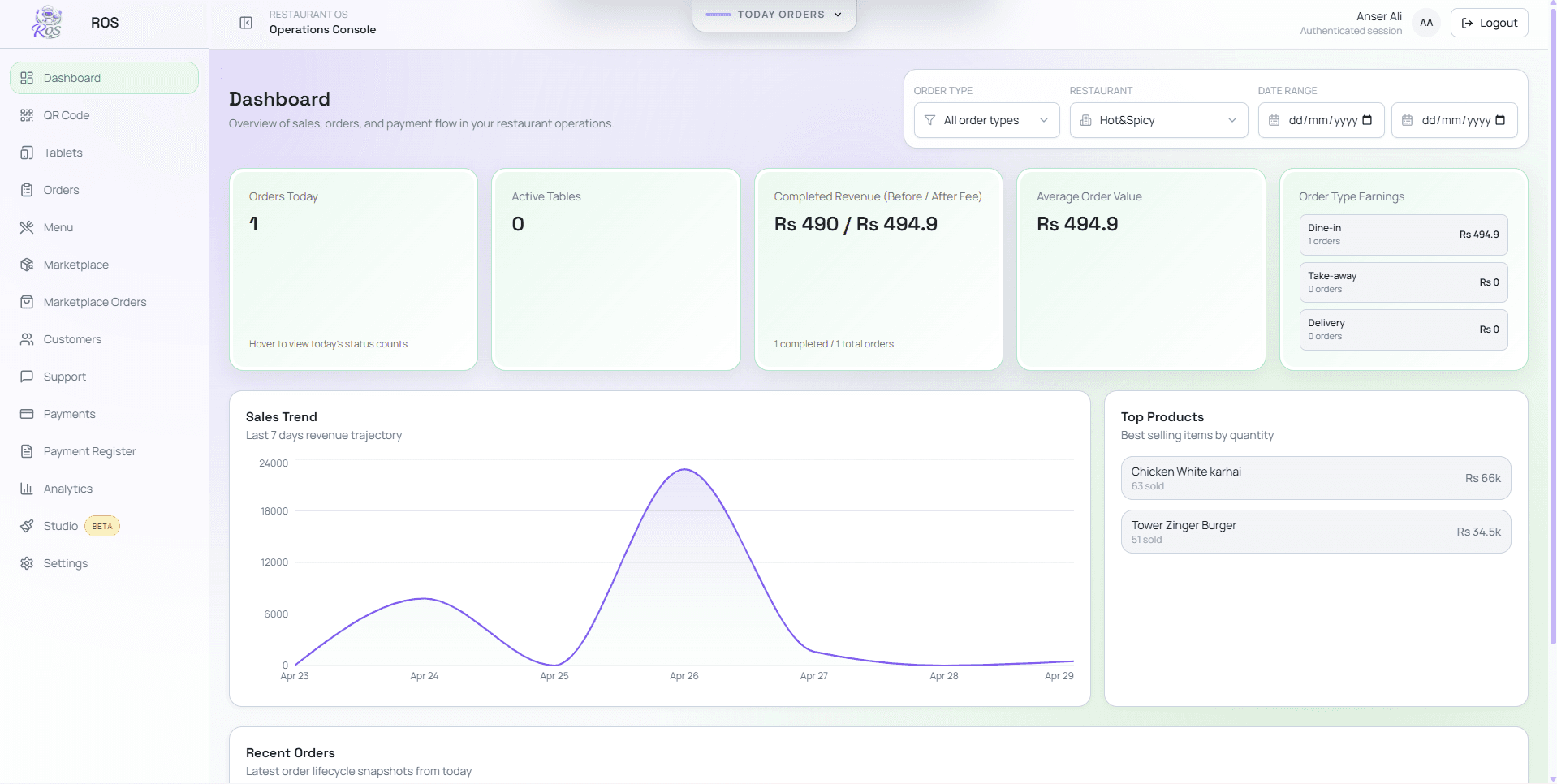Viewport: 1557px width, 784px height.
Task: Click the restaurant building icon
Action: click(1085, 120)
